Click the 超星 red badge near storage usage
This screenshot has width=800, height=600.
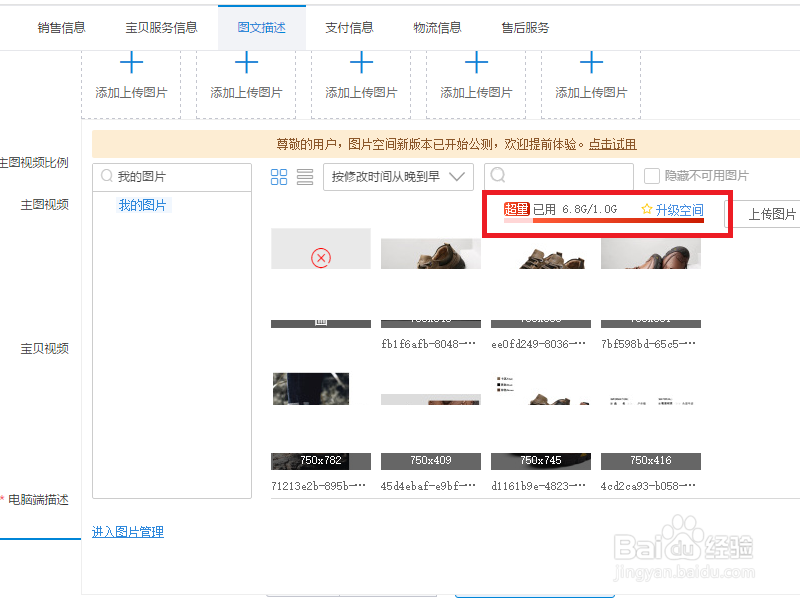tap(518, 208)
